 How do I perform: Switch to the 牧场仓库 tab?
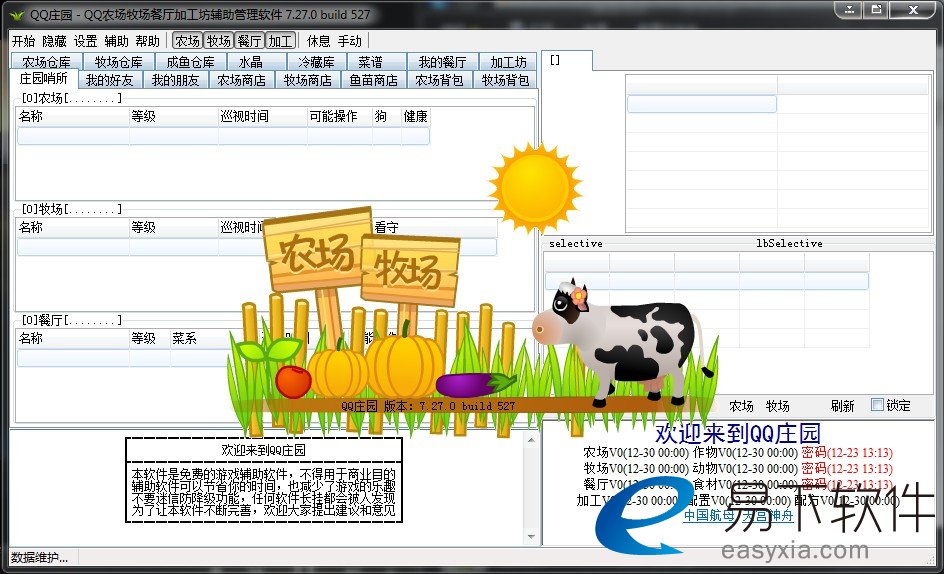coord(119,62)
